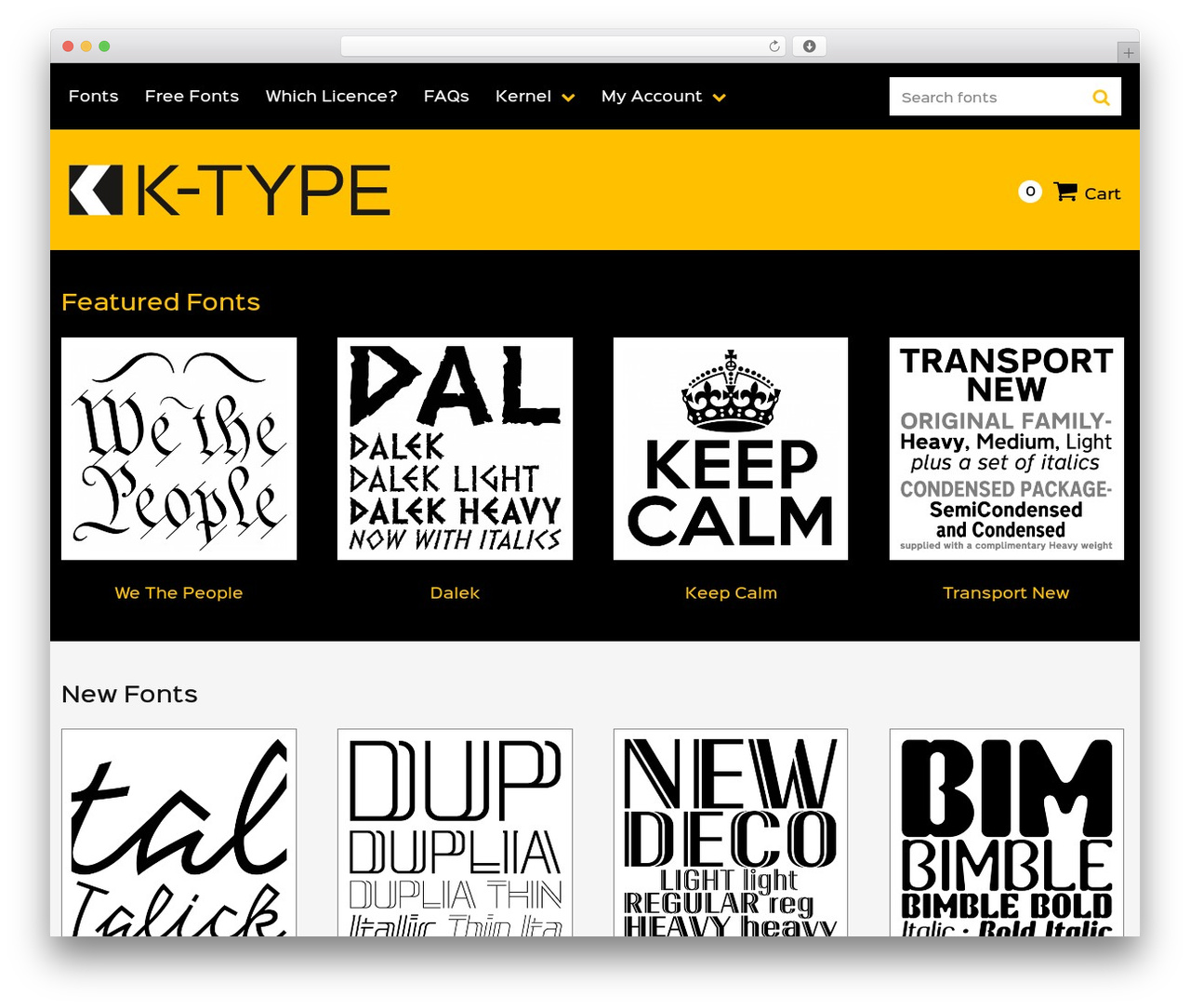Select the Dalek font thumbnail
Image resolution: width=1190 pixels, height=1008 pixels.
(x=455, y=448)
